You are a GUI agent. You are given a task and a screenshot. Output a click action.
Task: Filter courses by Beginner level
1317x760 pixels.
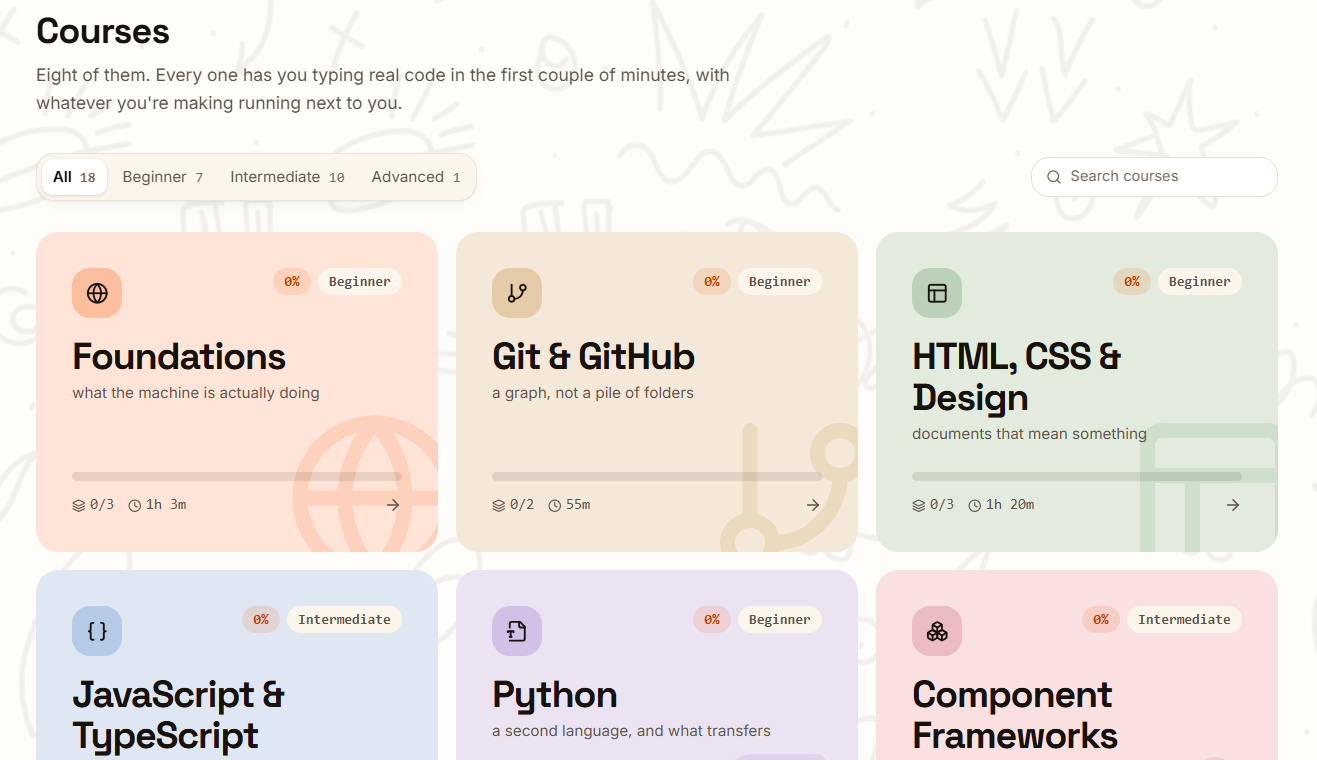click(x=163, y=177)
